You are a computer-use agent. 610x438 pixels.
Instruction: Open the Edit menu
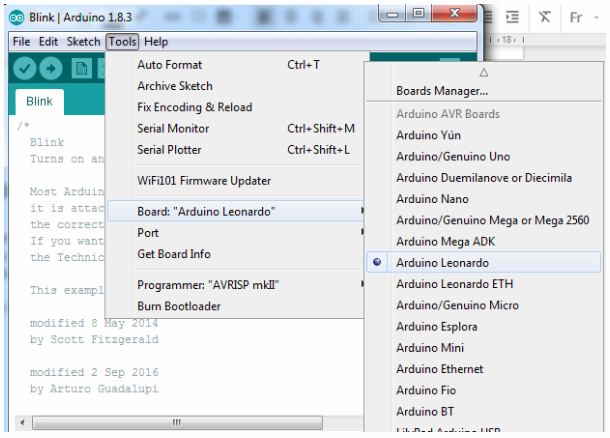[x=48, y=42]
